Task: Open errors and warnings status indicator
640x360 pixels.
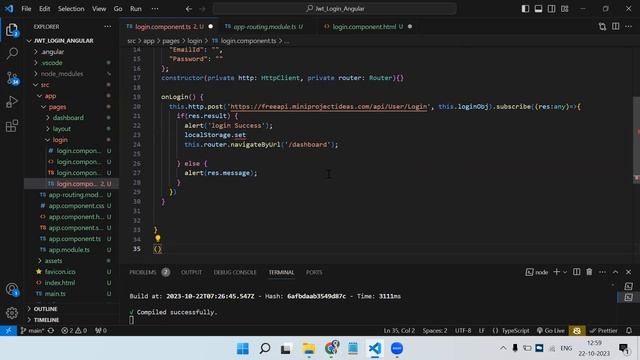Action: [x=74, y=331]
